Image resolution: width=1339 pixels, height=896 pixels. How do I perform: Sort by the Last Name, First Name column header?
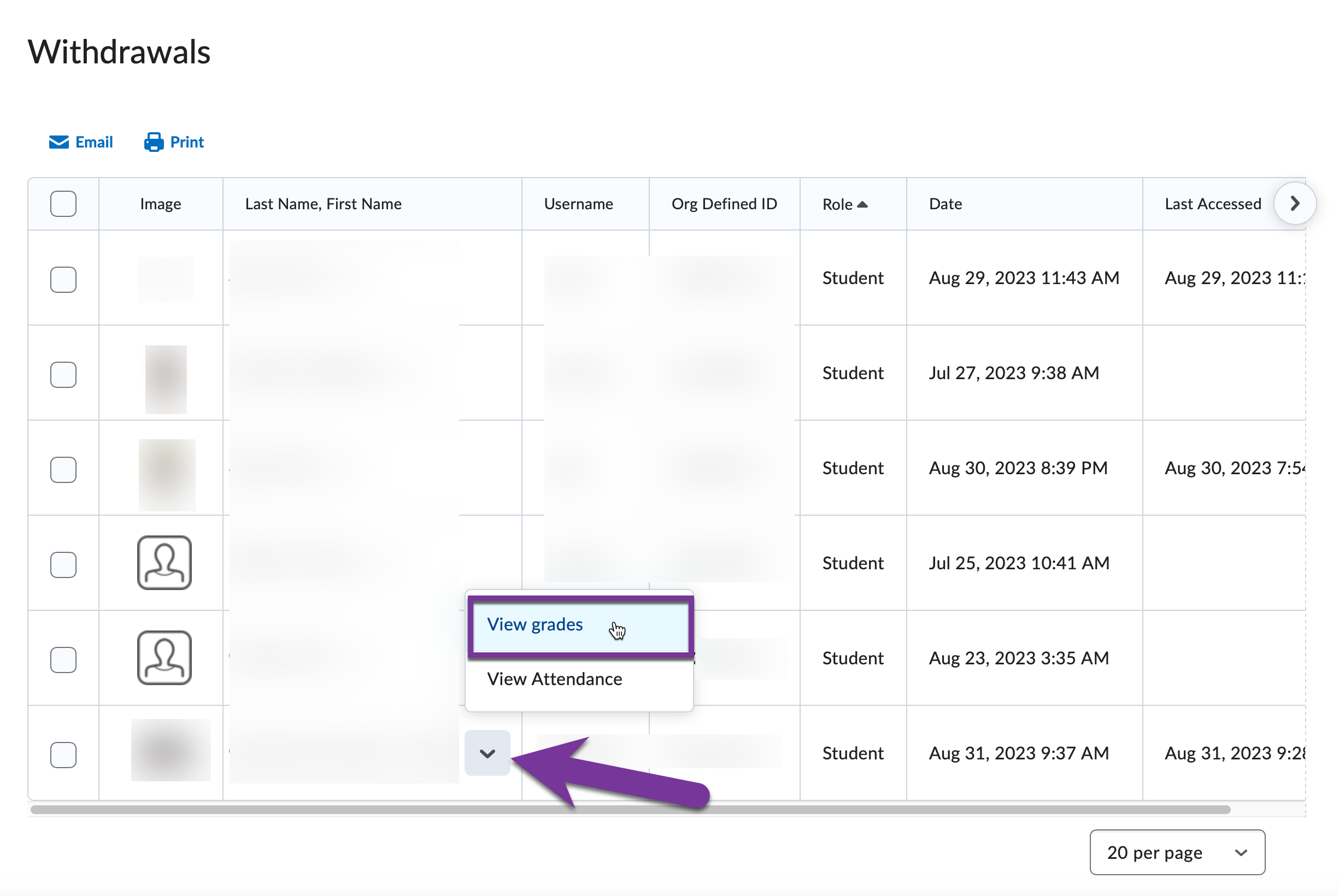coord(323,203)
